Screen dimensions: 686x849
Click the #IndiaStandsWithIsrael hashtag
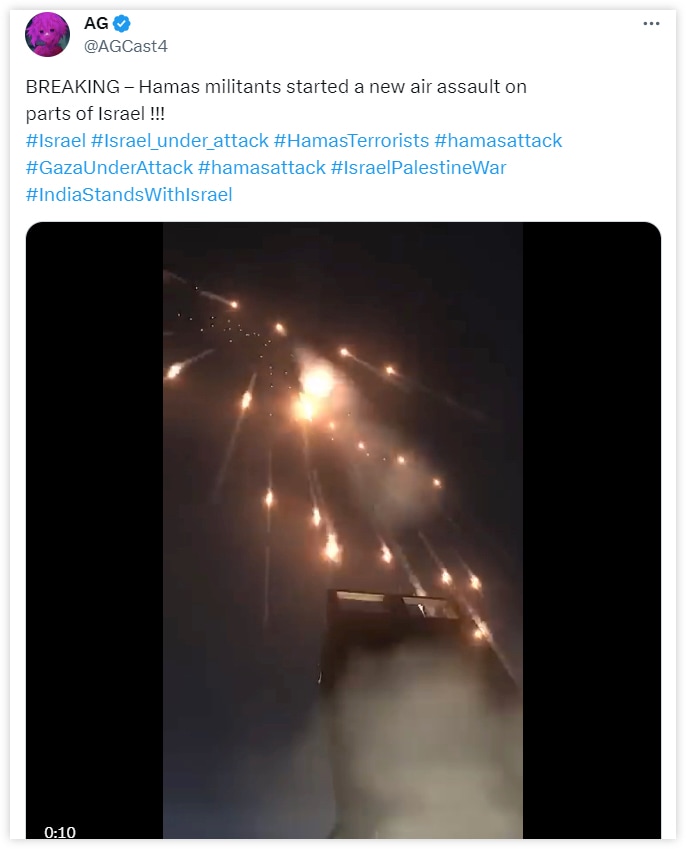click(x=129, y=195)
